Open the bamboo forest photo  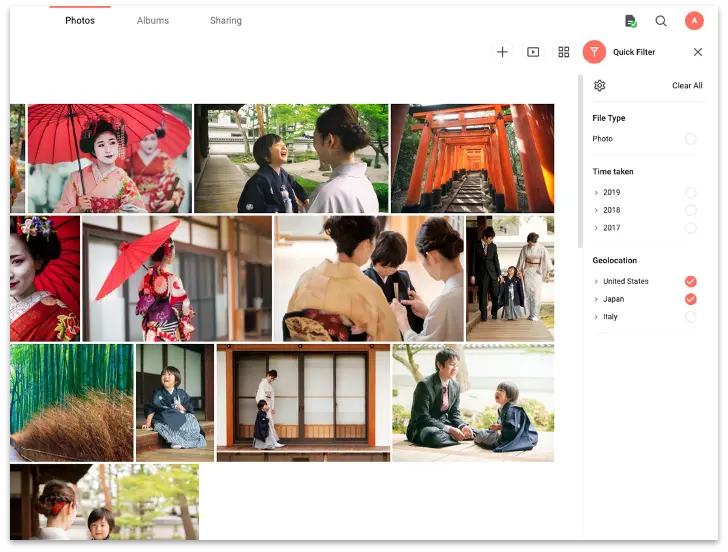(x=72, y=403)
